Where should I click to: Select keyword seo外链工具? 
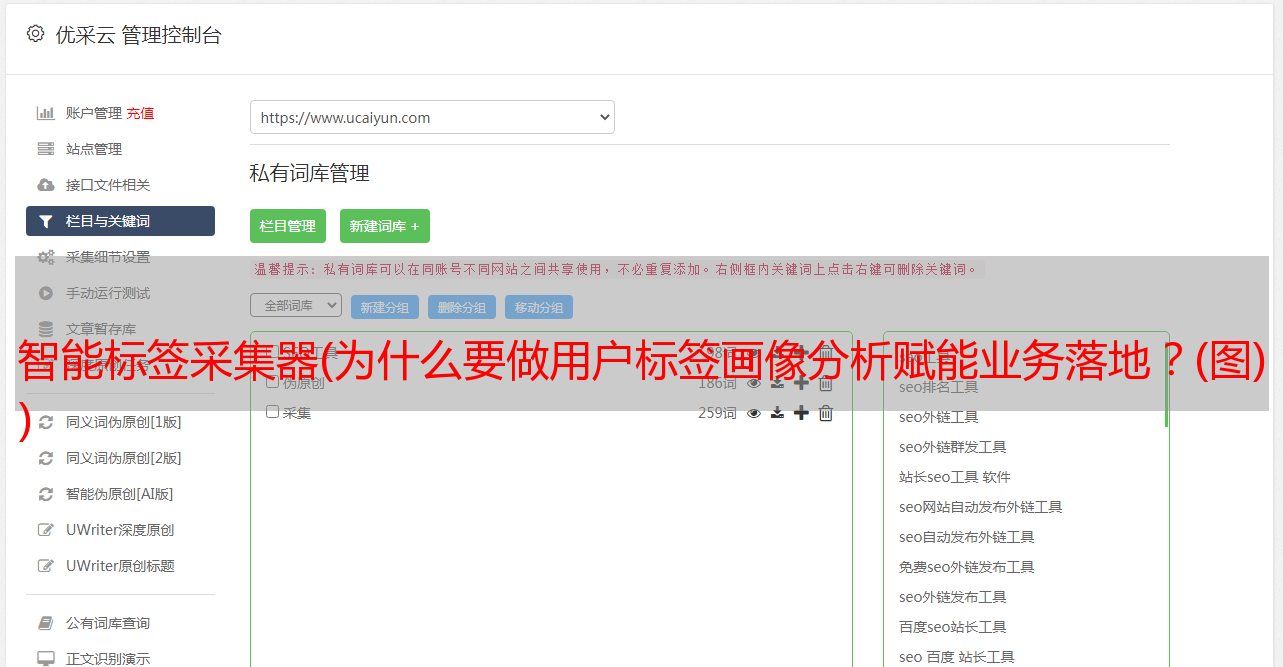[x=938, y=417]
